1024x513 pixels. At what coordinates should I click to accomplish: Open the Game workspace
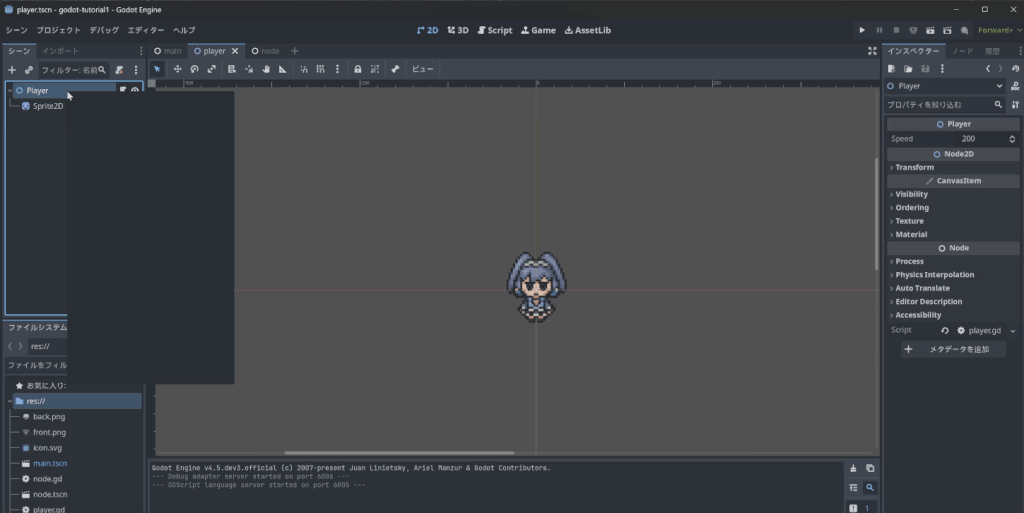pyautogui.click(x=538, y=30)
